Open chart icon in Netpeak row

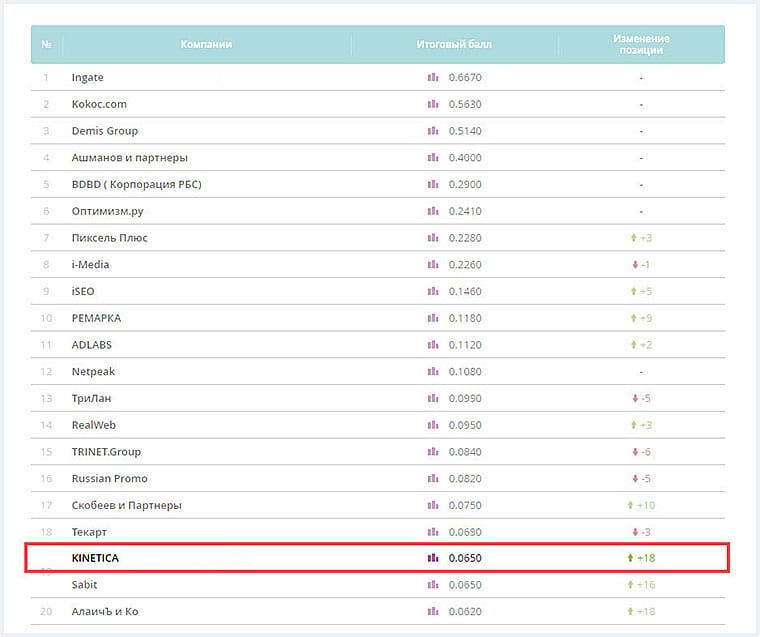click(433, 371)
